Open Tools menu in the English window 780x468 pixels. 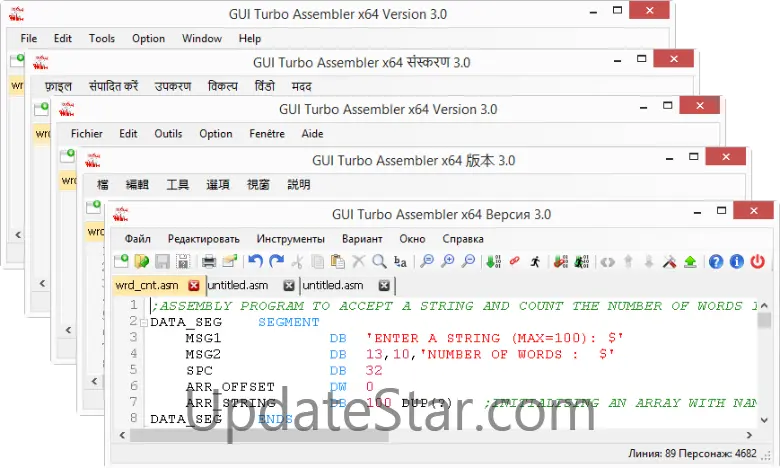(102, 38)
